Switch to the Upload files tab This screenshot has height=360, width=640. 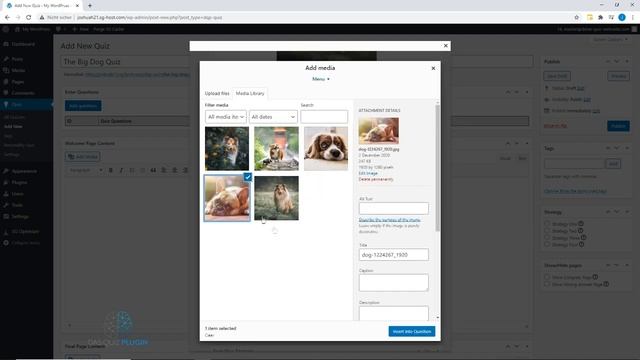pos(217,93)
